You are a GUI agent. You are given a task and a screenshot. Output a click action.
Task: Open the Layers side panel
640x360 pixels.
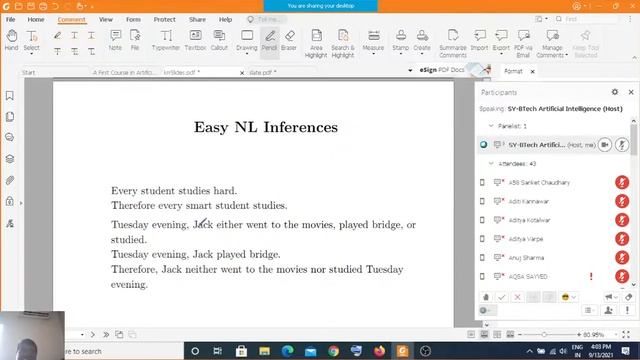click(x=10, y=159)
